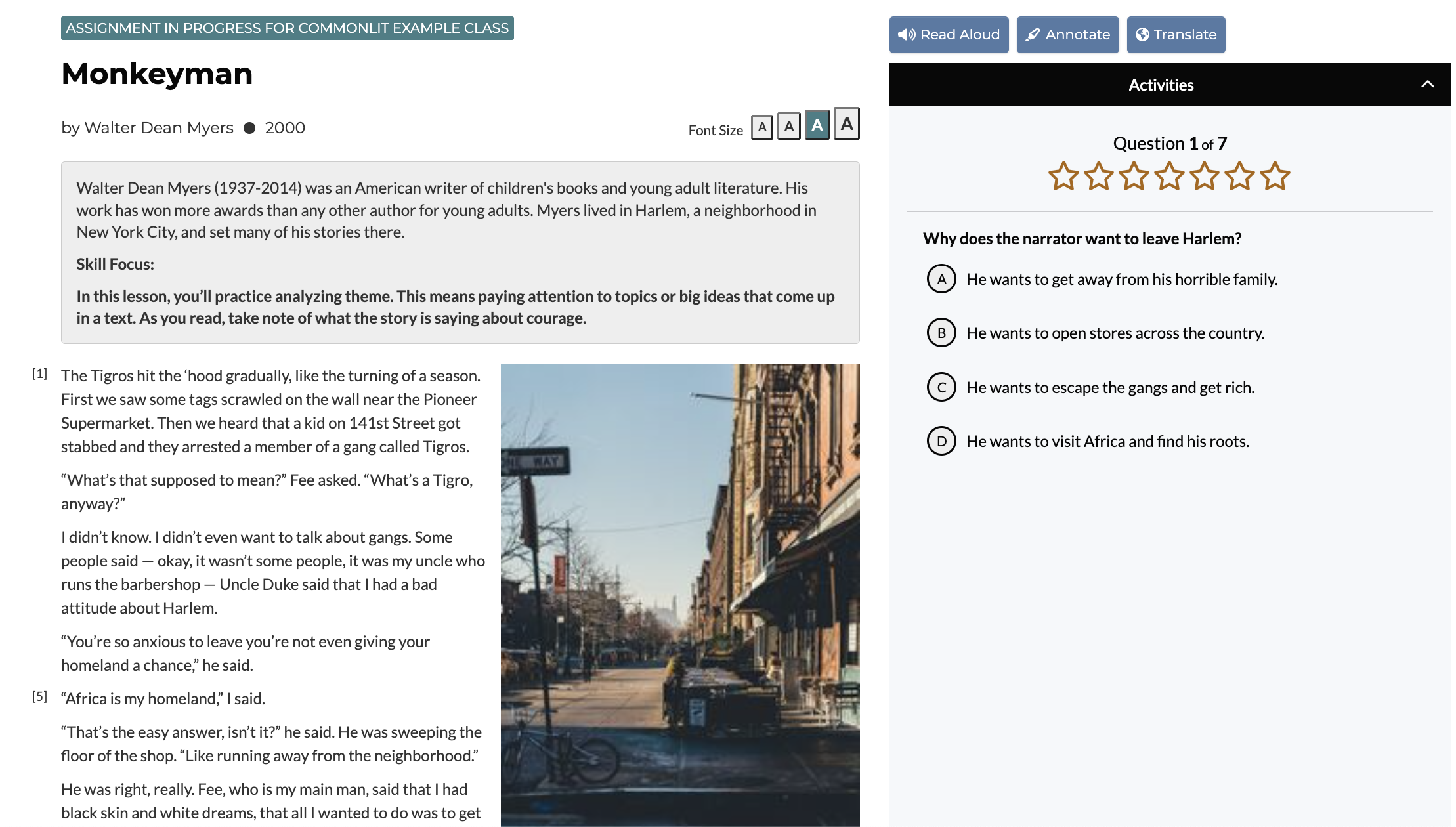
Task: Select the largest font size A
Action: [x=847, y=124]
